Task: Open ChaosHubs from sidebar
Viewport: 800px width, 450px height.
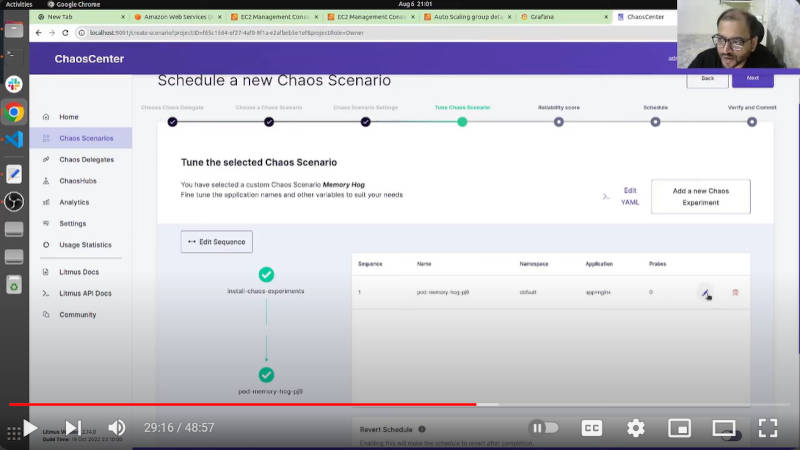Action: point(78,181)
